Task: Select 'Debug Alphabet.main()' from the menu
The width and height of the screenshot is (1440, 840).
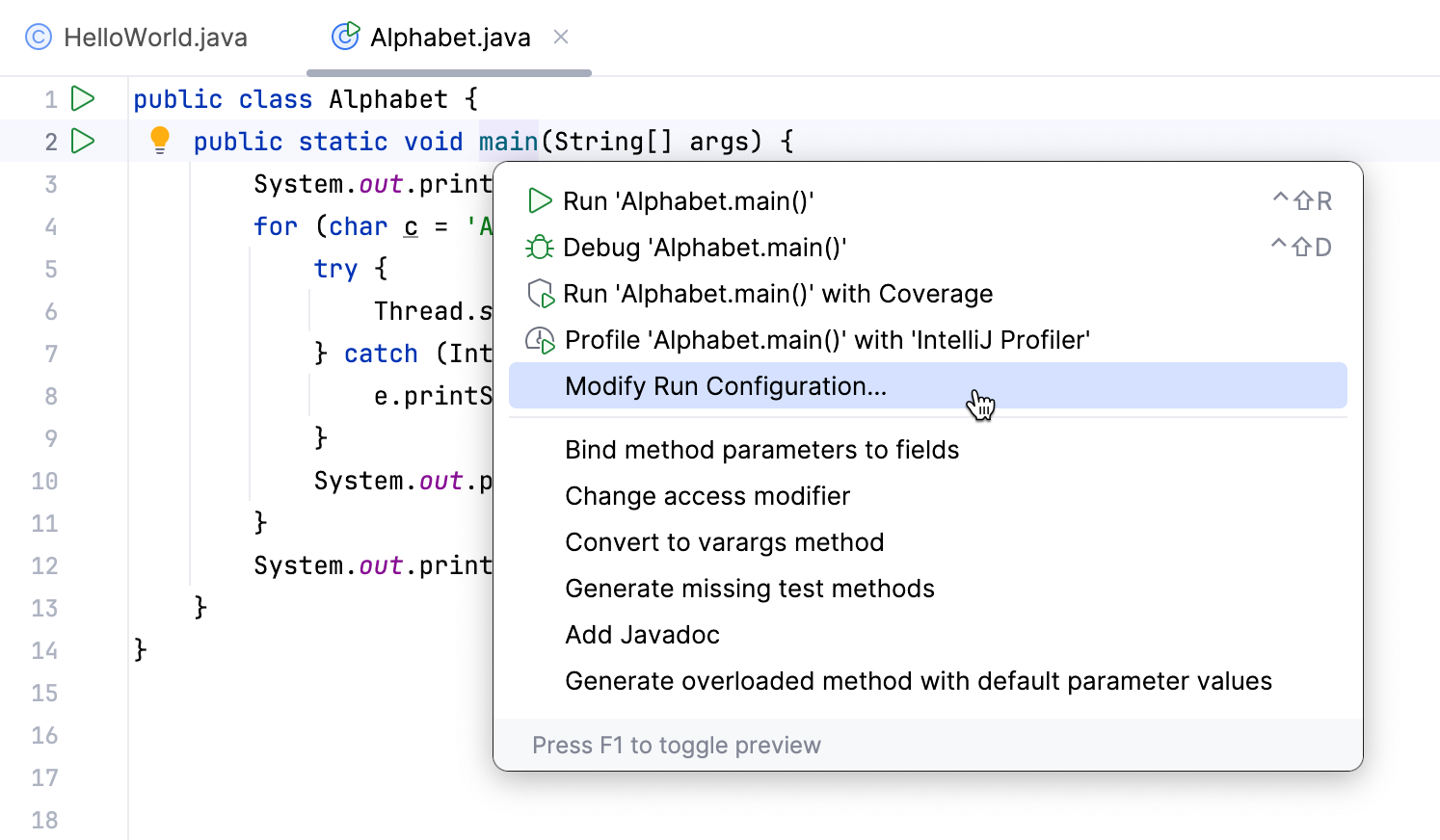Action: point(705,247)
